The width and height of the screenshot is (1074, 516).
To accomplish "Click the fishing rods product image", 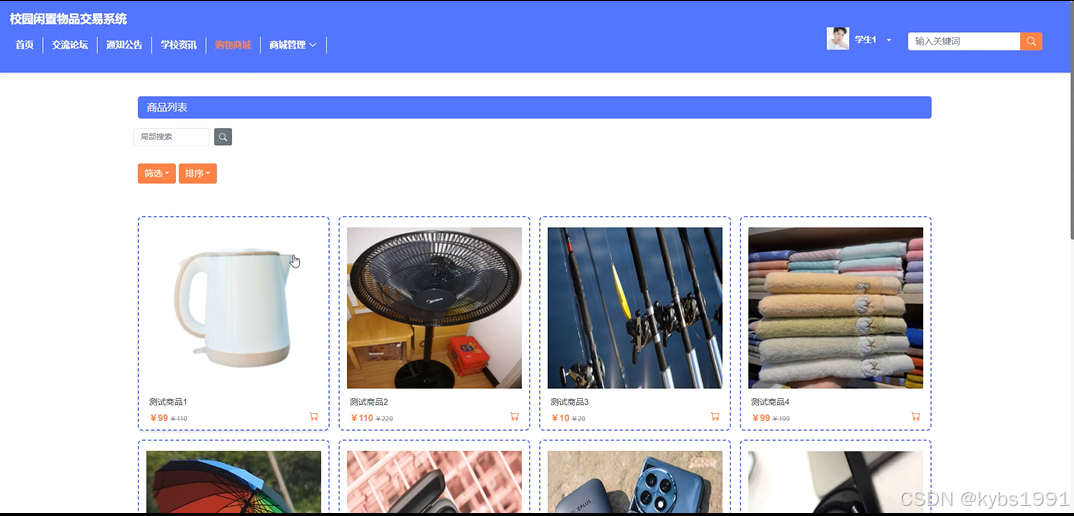I will 635,308.
